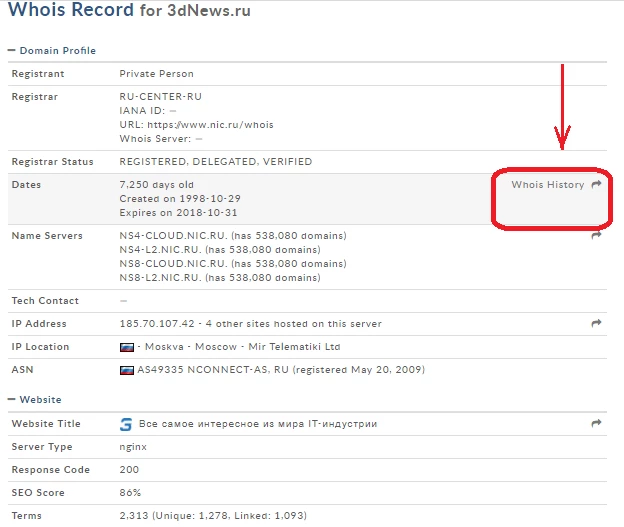Viewport: 624px width, 527px height.
Task: Click the IP Address row arrow icon
Action: click(596, 323)
